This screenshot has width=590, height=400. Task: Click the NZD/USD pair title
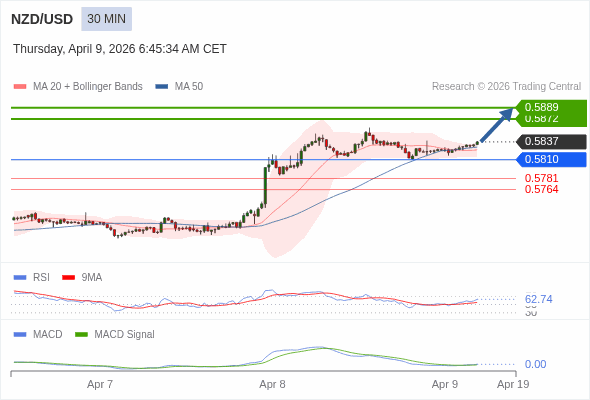(x=42, y=19)
